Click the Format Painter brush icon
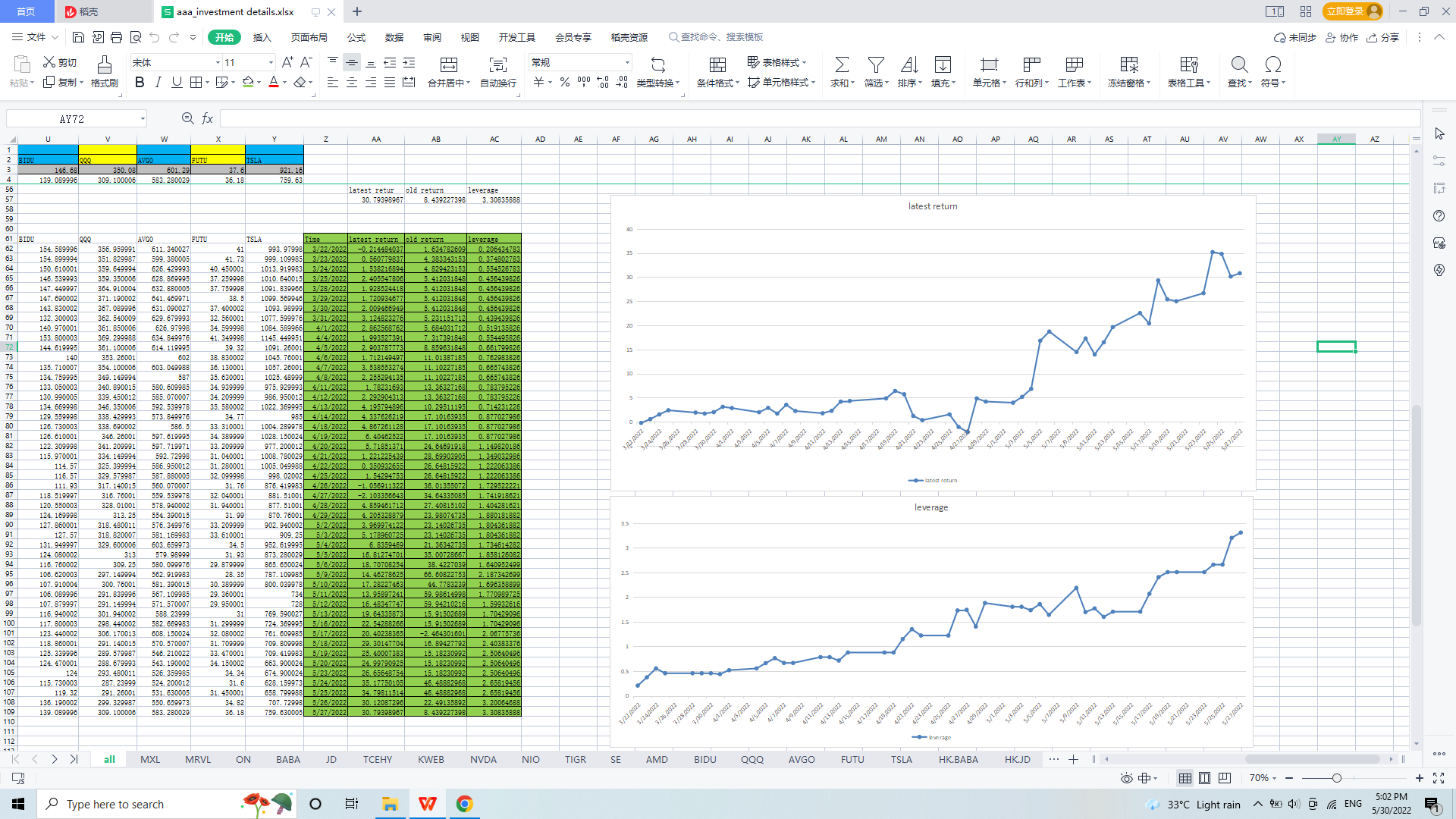The image size is (1456, 819). pyautogui.click(x=104, y=65)
